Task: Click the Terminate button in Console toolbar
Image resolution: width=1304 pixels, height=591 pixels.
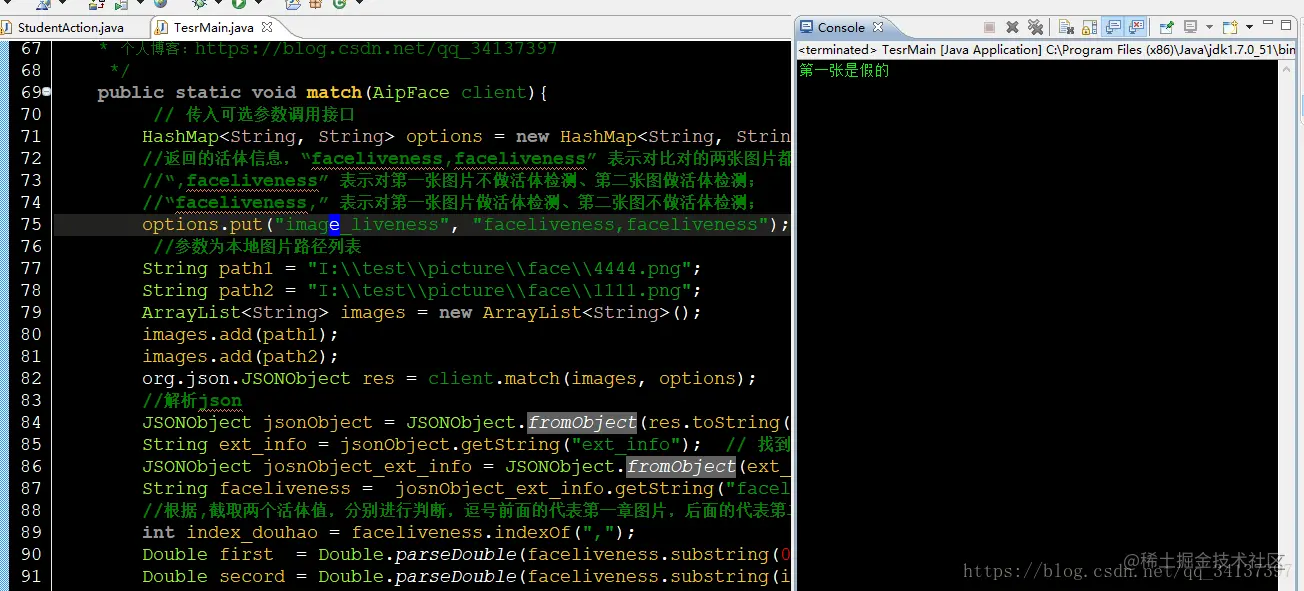Action: 989,27
